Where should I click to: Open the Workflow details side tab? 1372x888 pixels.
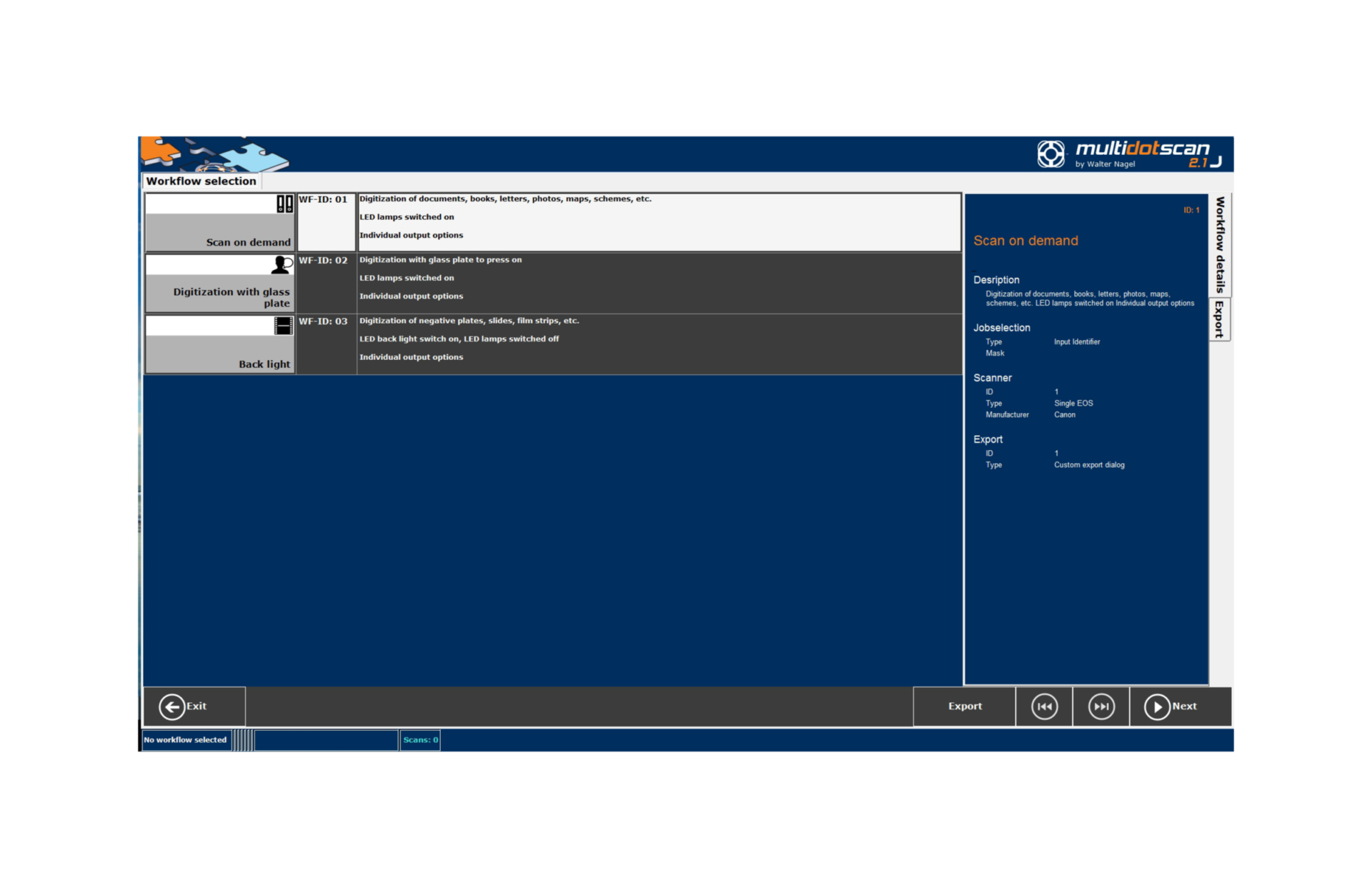(1220, 245)
